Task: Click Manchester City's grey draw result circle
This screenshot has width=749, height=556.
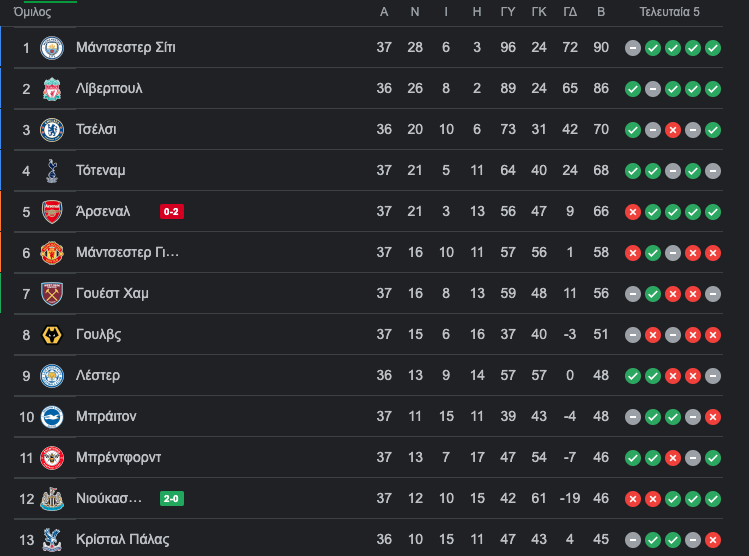Action: [x=633, y=48]
